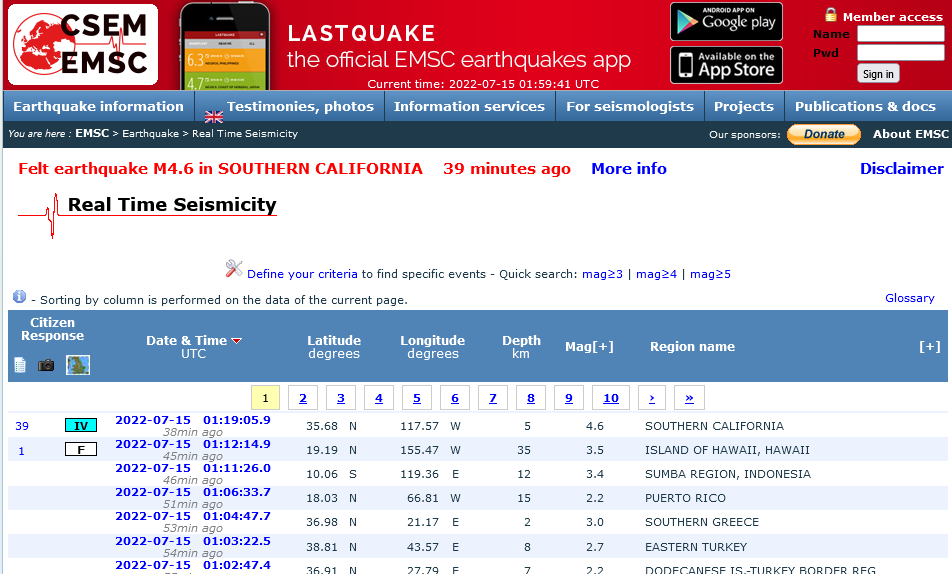The image size is (952, 574).
Task: Open the App Store badge
Action: 726,65
